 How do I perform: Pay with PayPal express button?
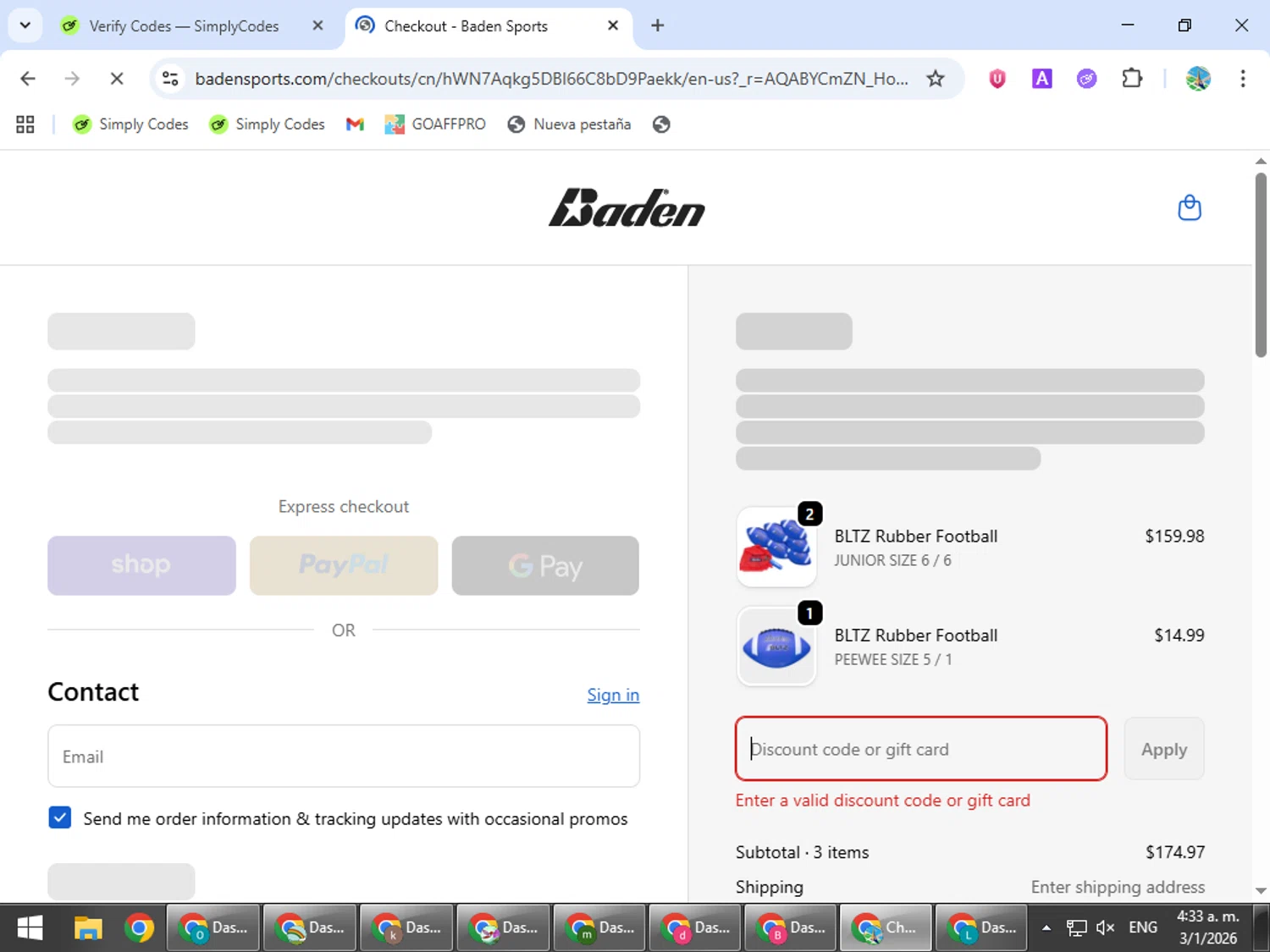344,565
